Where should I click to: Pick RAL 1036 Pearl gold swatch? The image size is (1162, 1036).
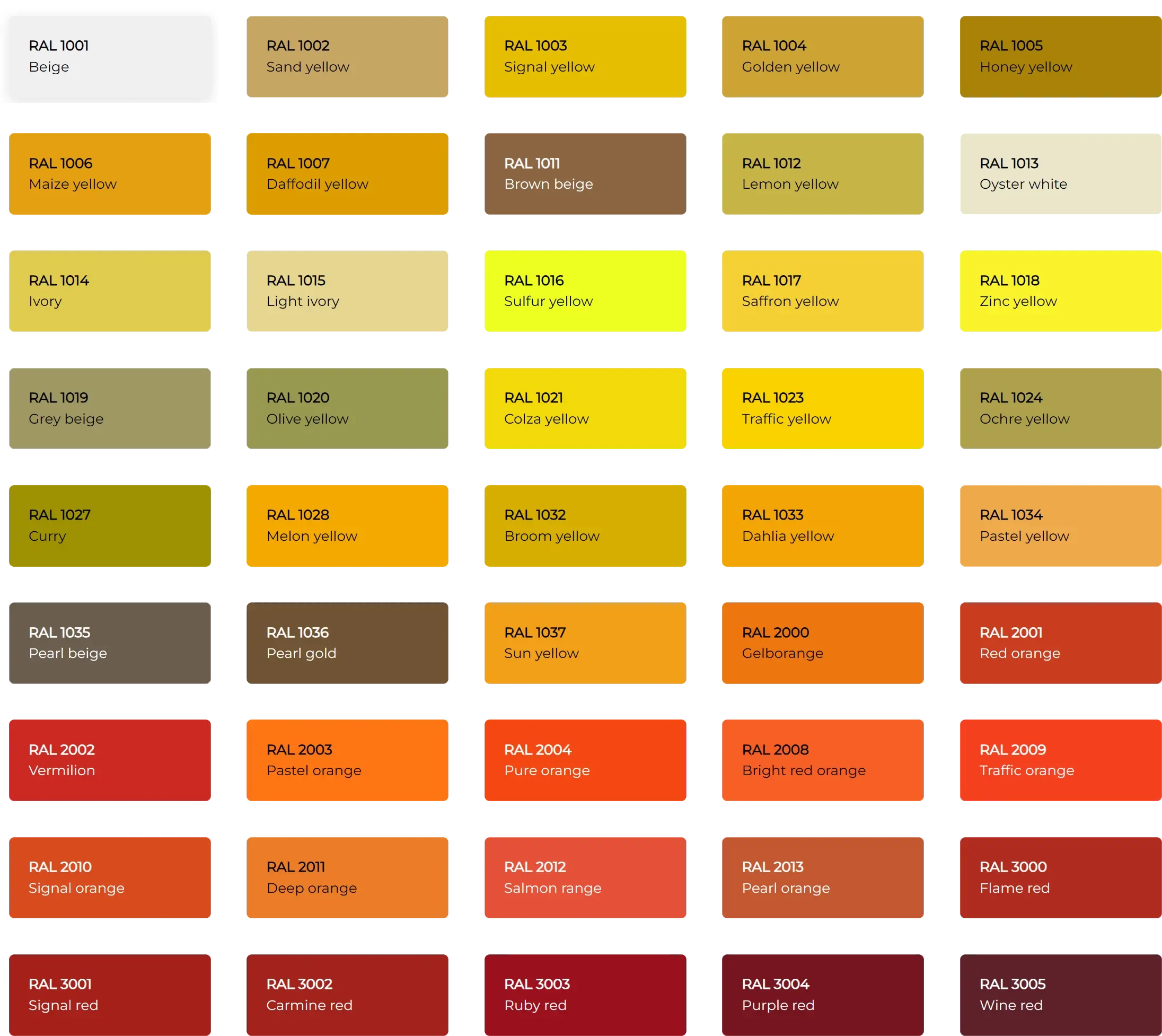[347, 644]
